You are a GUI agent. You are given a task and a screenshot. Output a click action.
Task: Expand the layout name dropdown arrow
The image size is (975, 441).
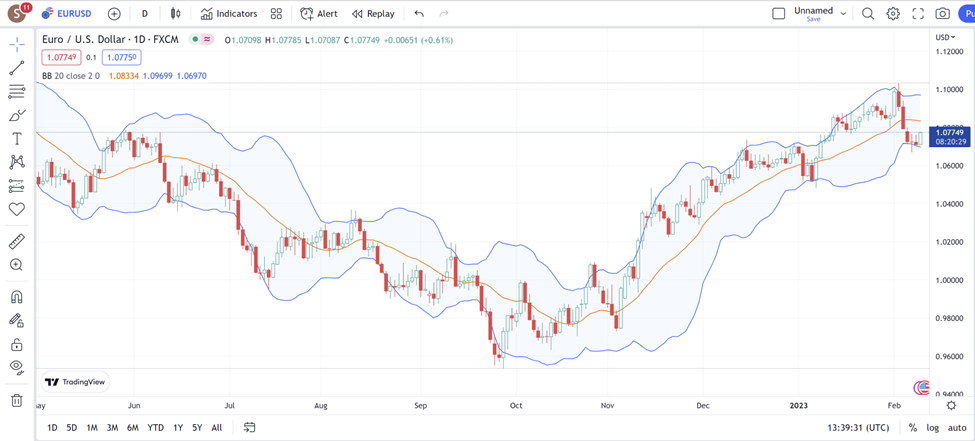tap(843, 13)
